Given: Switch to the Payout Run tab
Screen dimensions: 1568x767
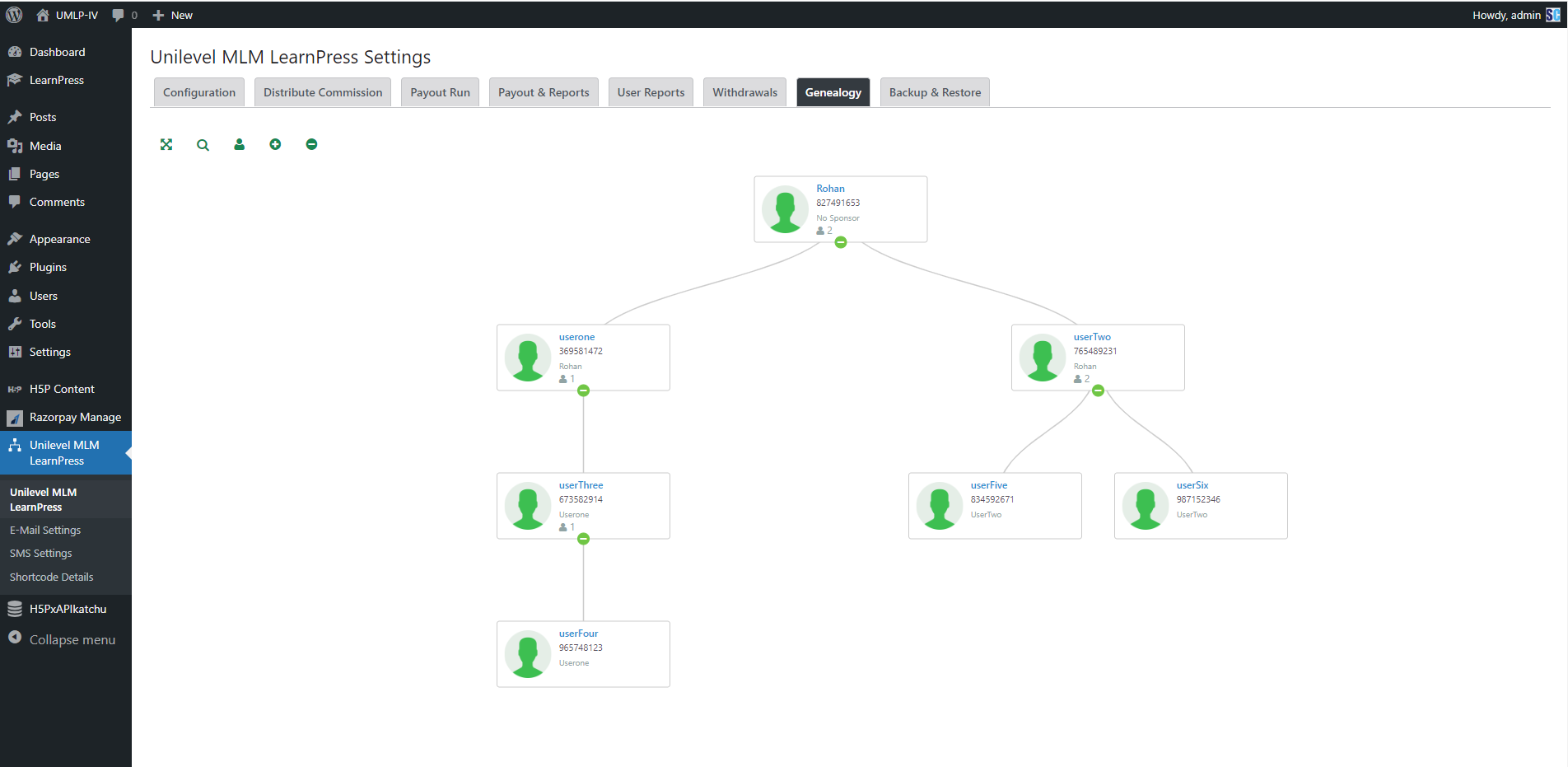Looking at the screenshot, I should point(440,92).
